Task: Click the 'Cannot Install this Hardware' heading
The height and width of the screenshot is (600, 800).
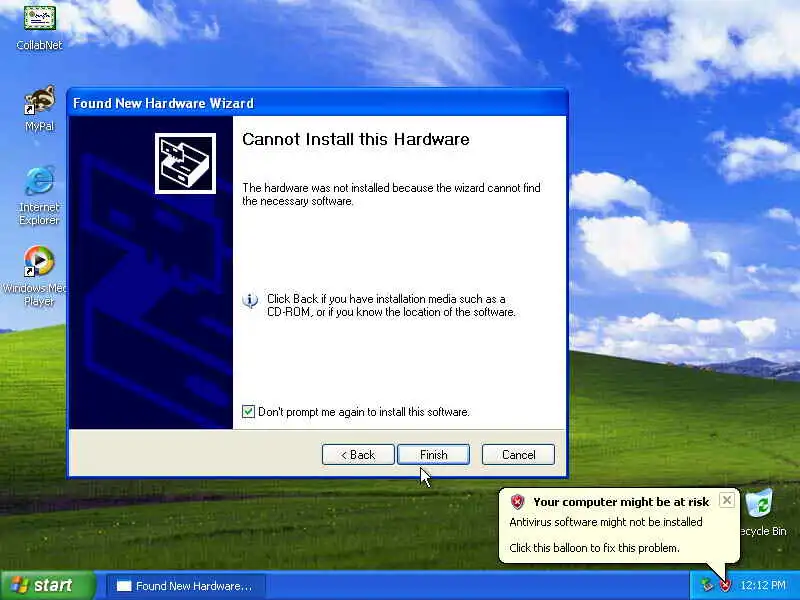Action: [x=356, y=139]
